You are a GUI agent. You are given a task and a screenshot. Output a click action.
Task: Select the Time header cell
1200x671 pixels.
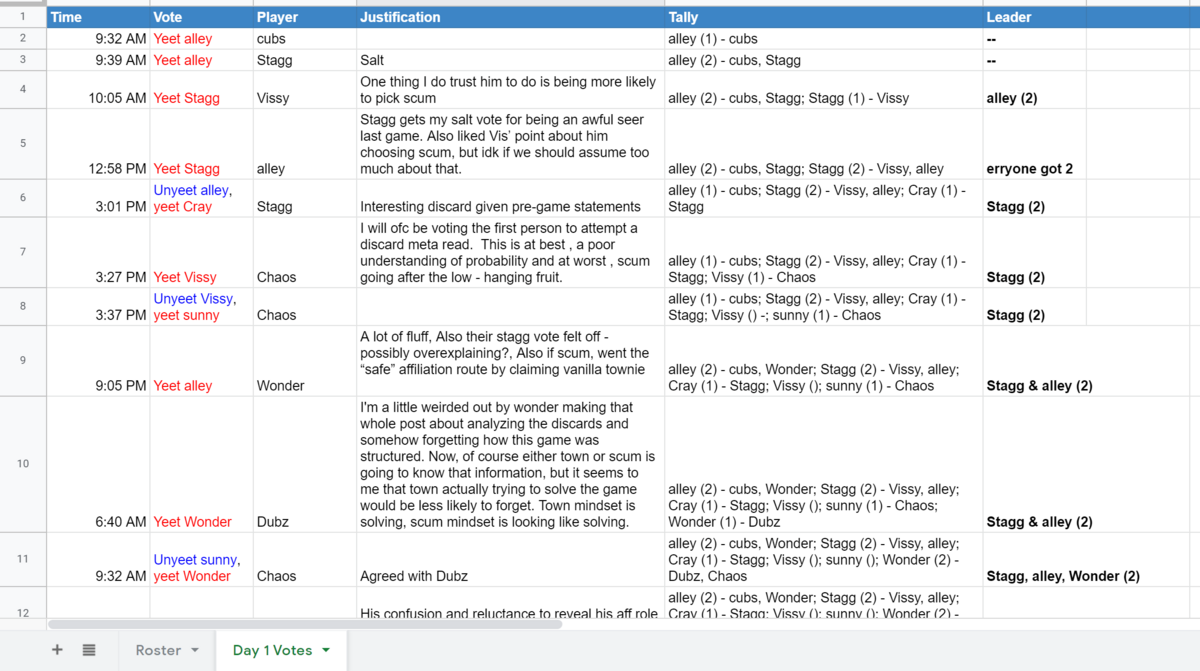(98, 17)
